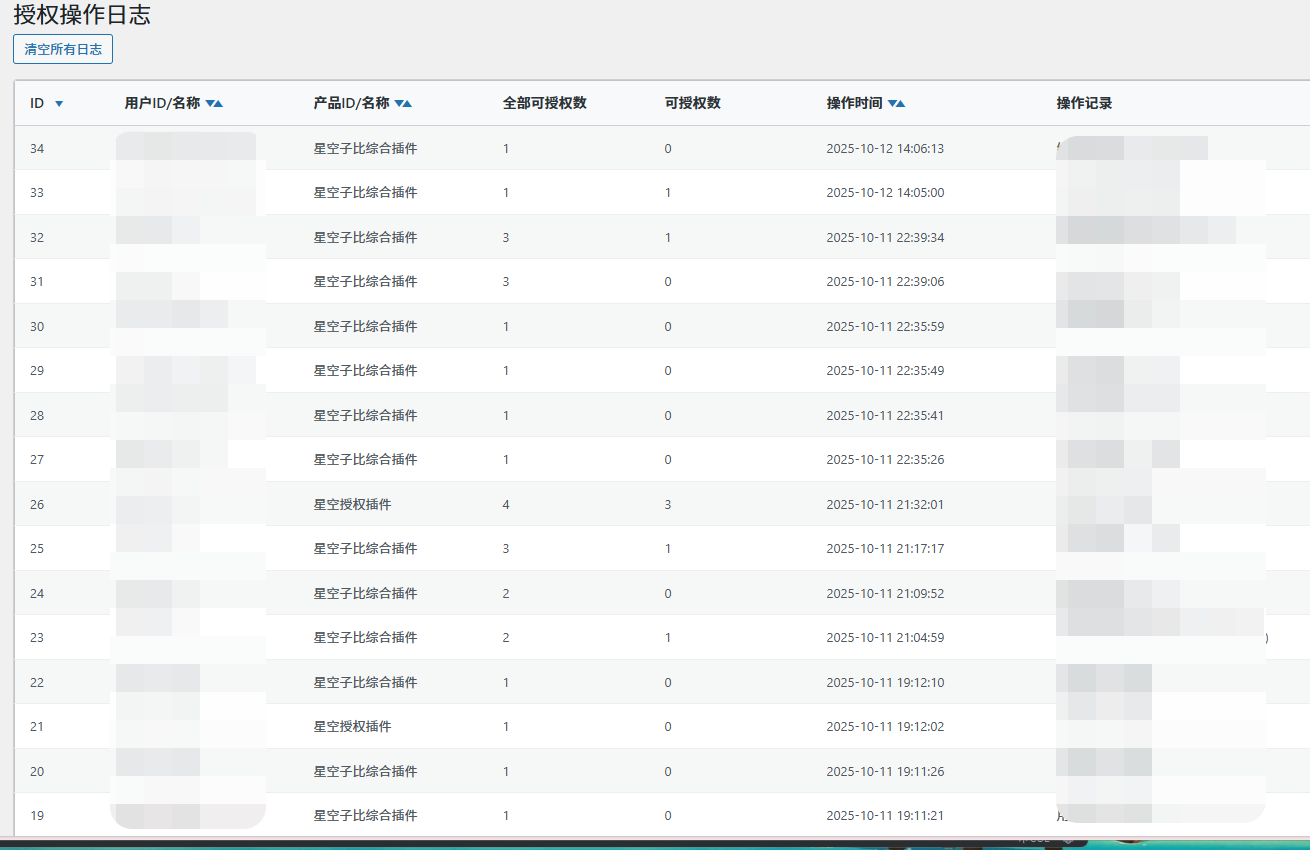Click sort arrows next to 操作时间

[x=896, y=104]
